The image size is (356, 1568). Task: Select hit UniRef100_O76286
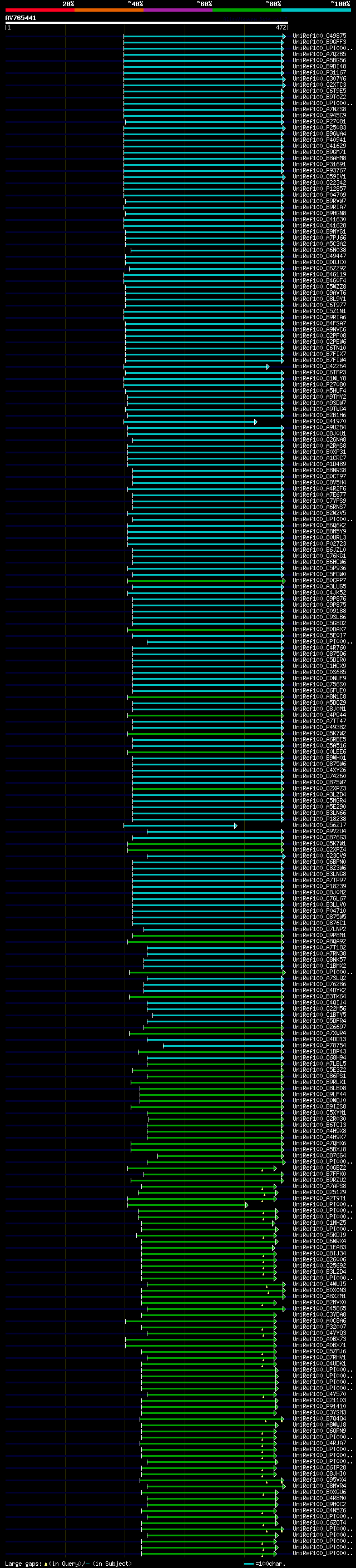(x=319, y=985)
